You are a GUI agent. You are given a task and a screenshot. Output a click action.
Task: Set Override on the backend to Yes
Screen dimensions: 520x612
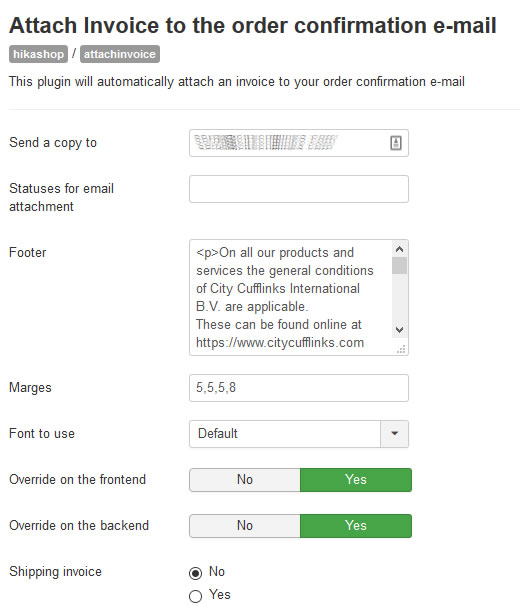(356, 526)
